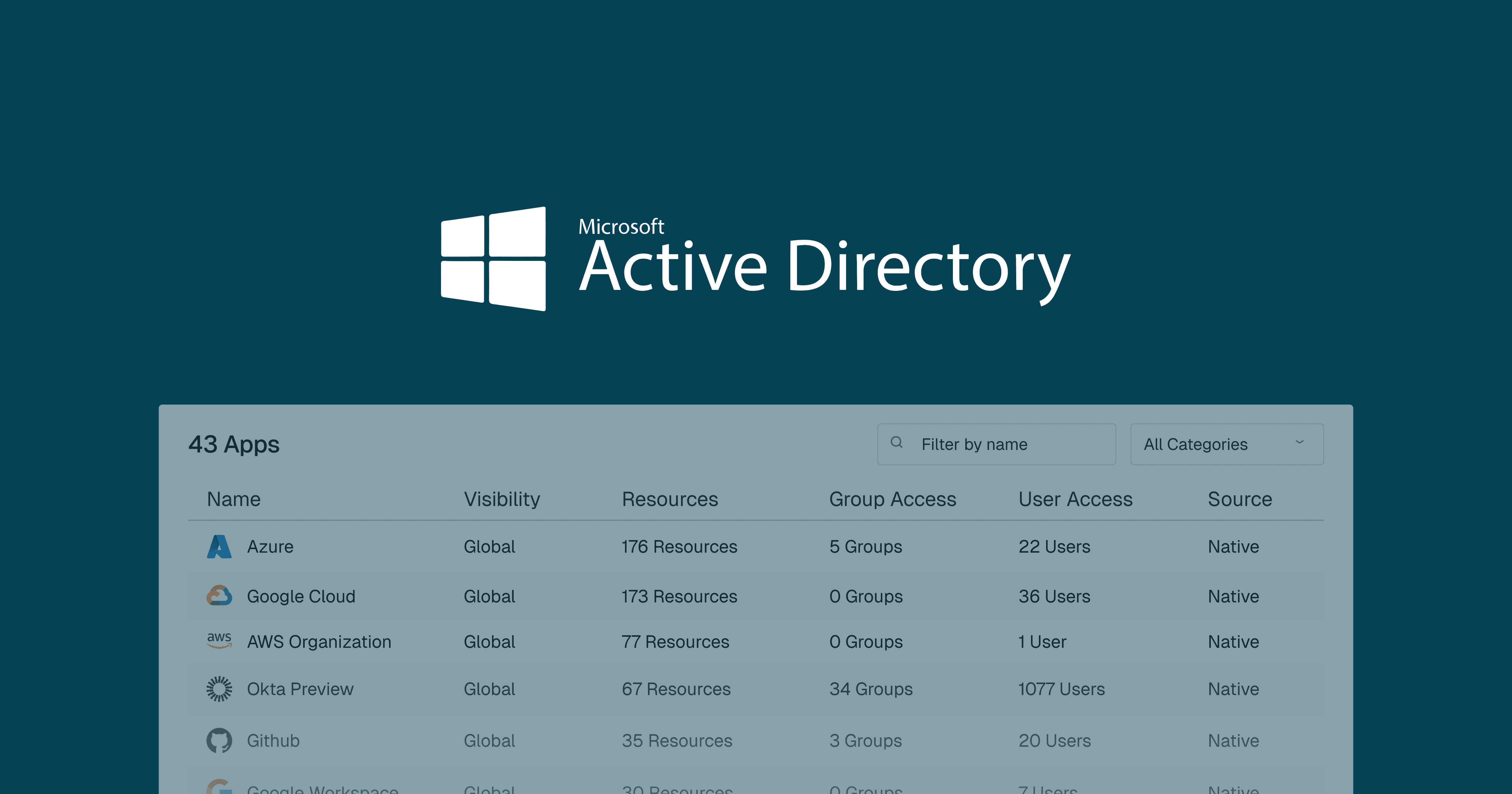This screenshot has width=1512, height=794.
Task: Click the Okta Preview sunburst icon
Action: point(219,689)
